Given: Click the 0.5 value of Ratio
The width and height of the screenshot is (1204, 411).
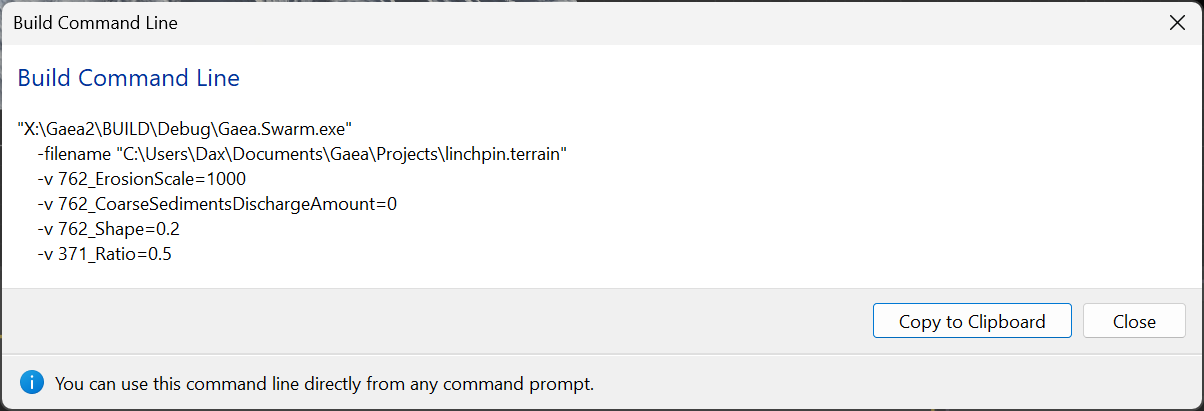Looking at the screenshot, I should (159, 254).
